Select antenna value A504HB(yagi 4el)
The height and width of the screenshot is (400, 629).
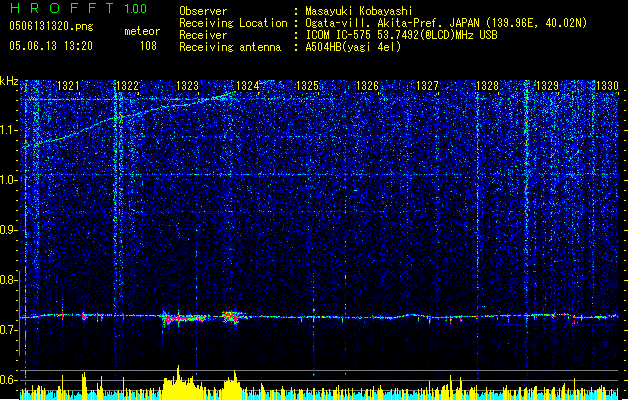click(353, 47)
